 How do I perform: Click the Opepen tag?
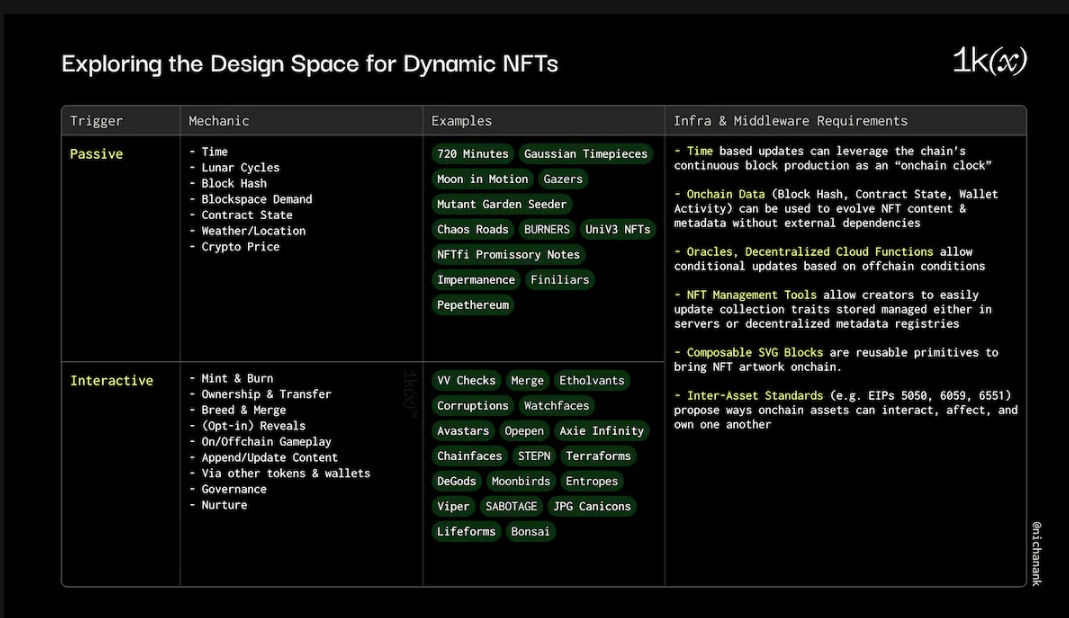(x=524, y=431)
